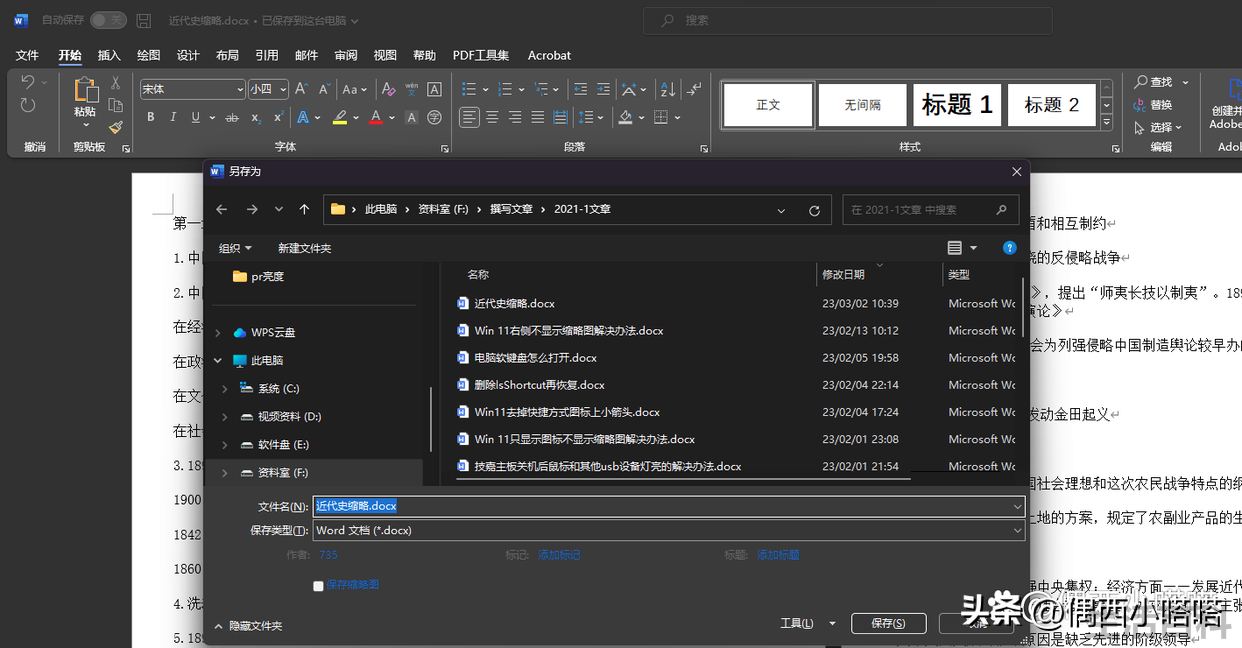Click Numbering list icon
The height and width of the screenshot is (648, 1242).
[505, 89]
